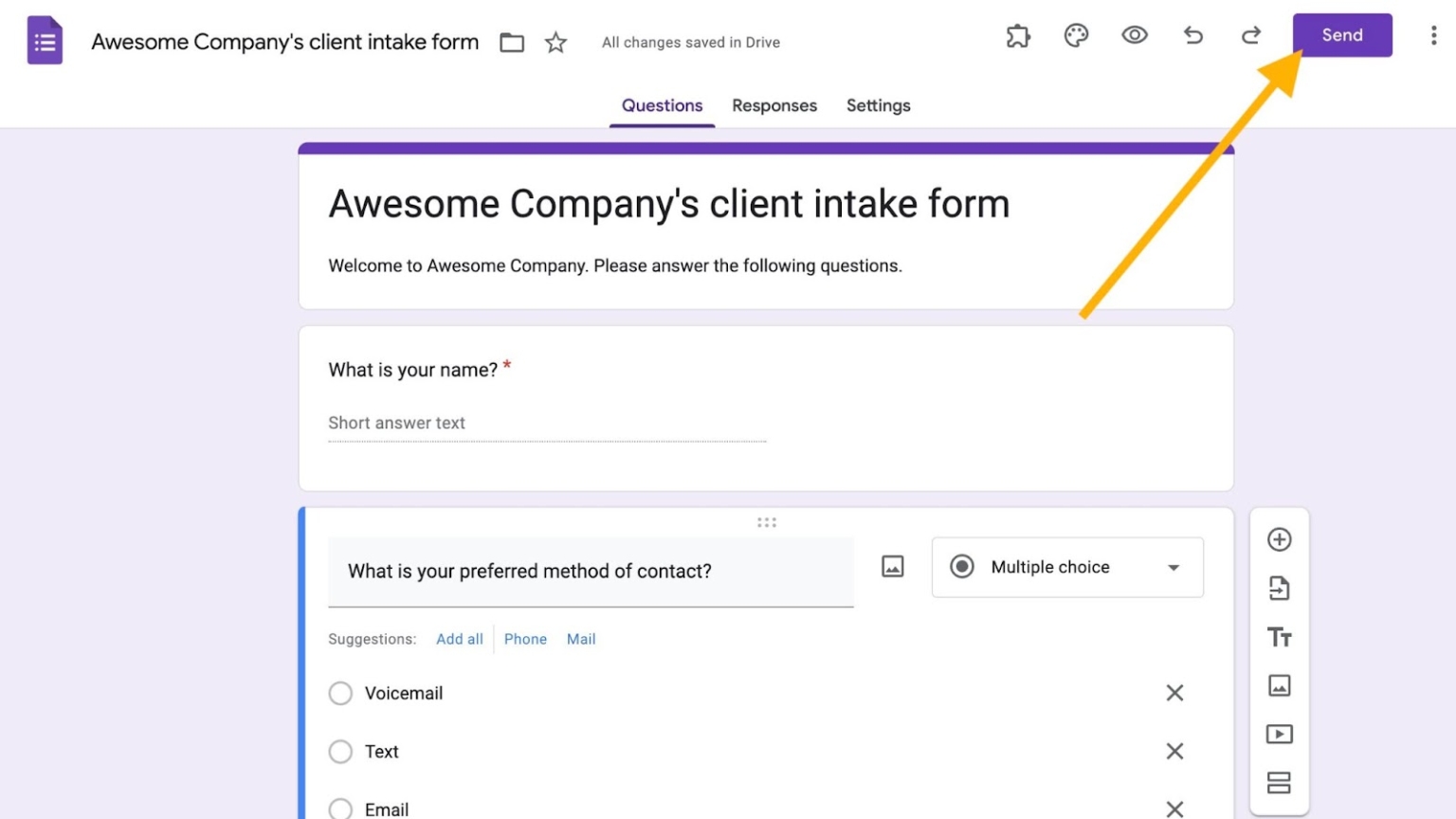Add a new section to the form
This screenshot has height=819, width=1456.
[1280, 783]
